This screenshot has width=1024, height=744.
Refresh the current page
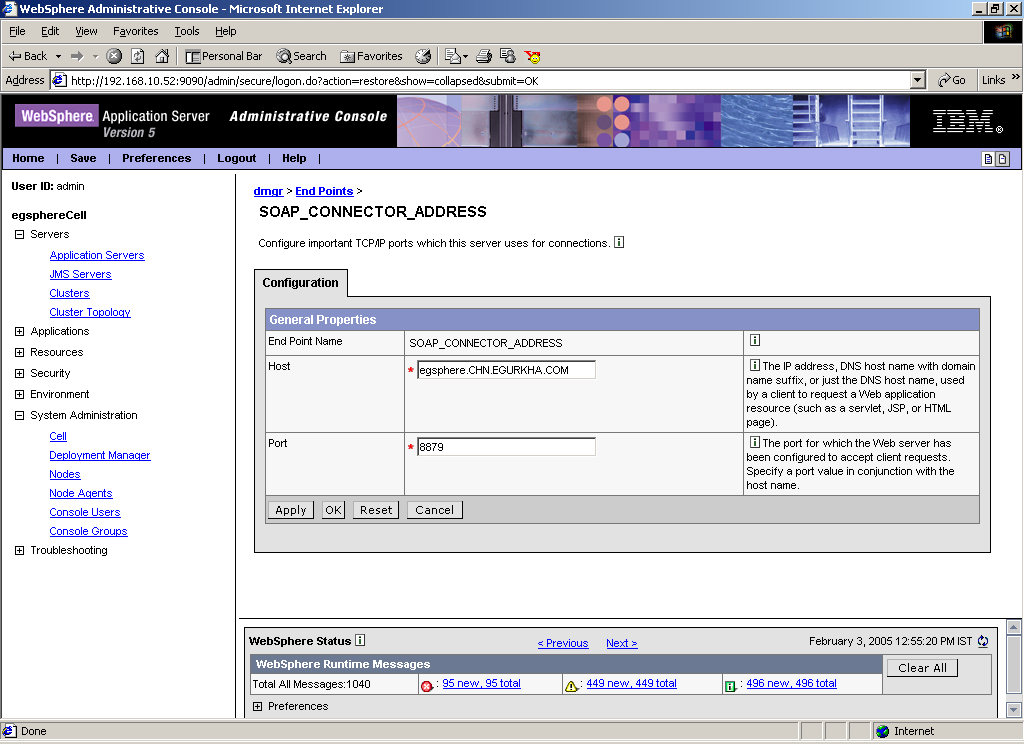pyautogui.click(x=138, y=56)
